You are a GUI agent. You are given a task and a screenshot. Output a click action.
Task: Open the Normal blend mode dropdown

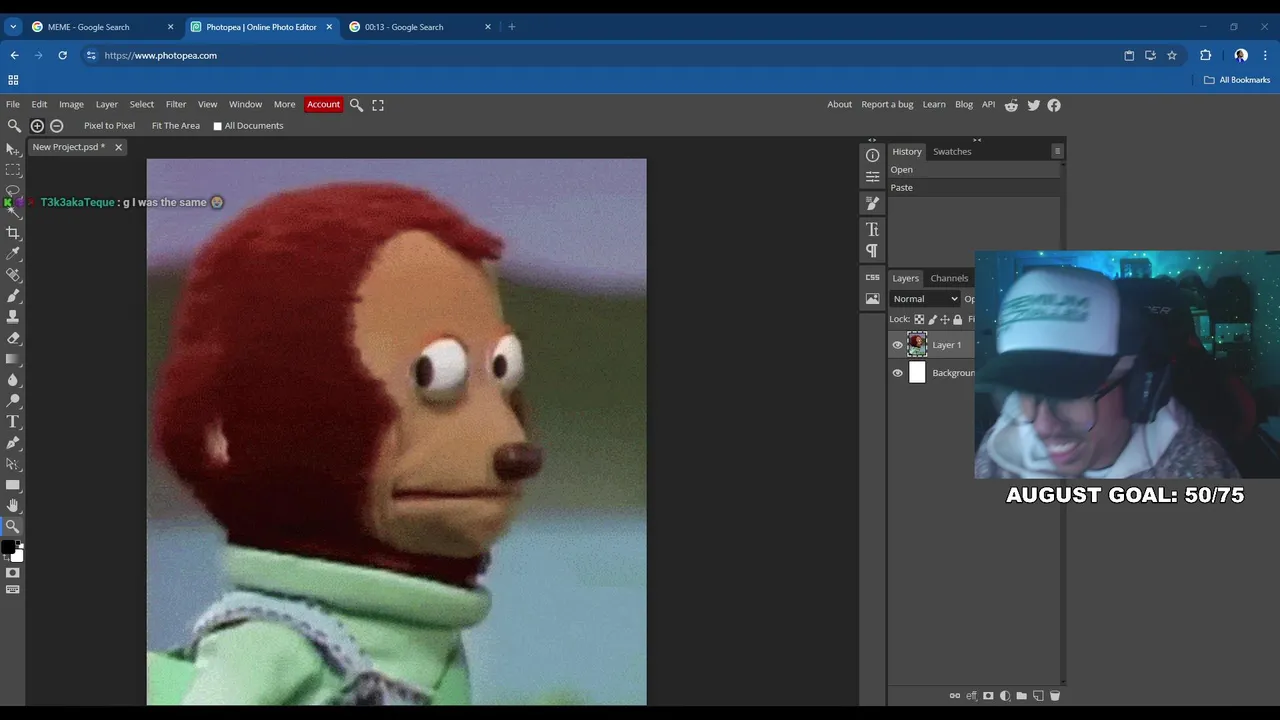click(925, 299)
